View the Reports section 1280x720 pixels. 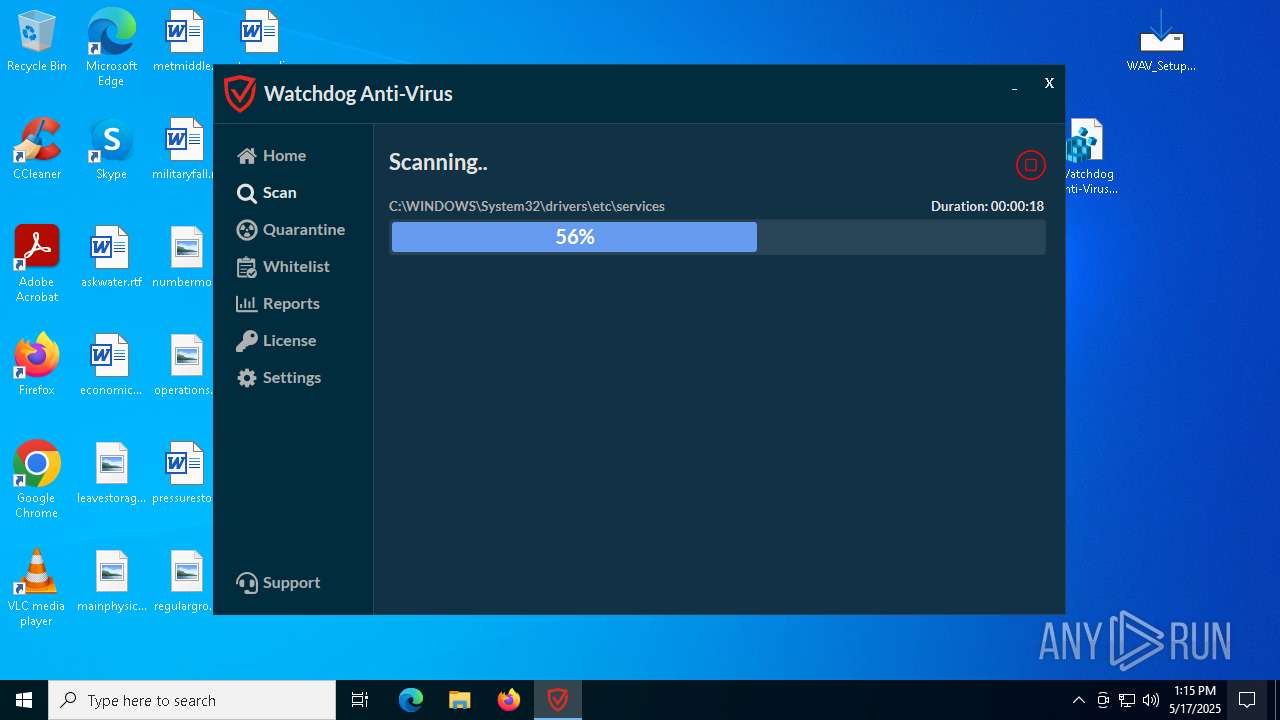[278, 304]
